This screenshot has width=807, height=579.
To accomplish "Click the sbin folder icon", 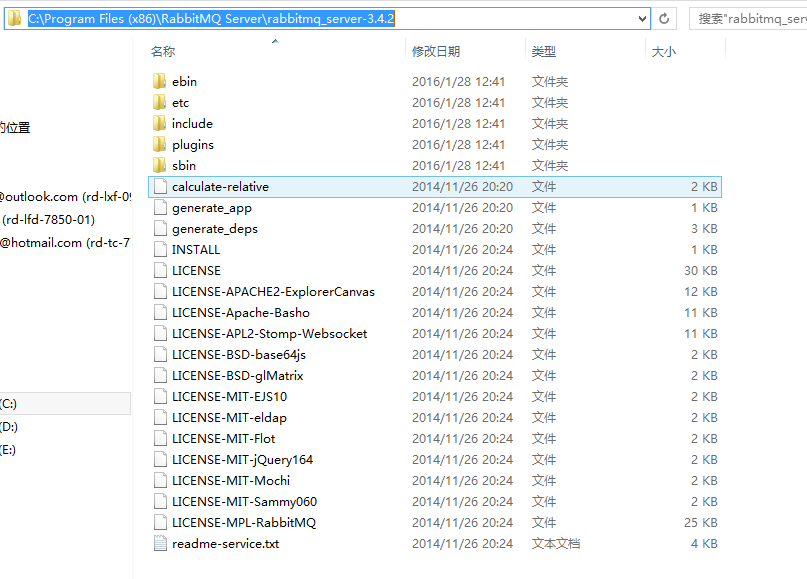I will click(x=160, y=165).
